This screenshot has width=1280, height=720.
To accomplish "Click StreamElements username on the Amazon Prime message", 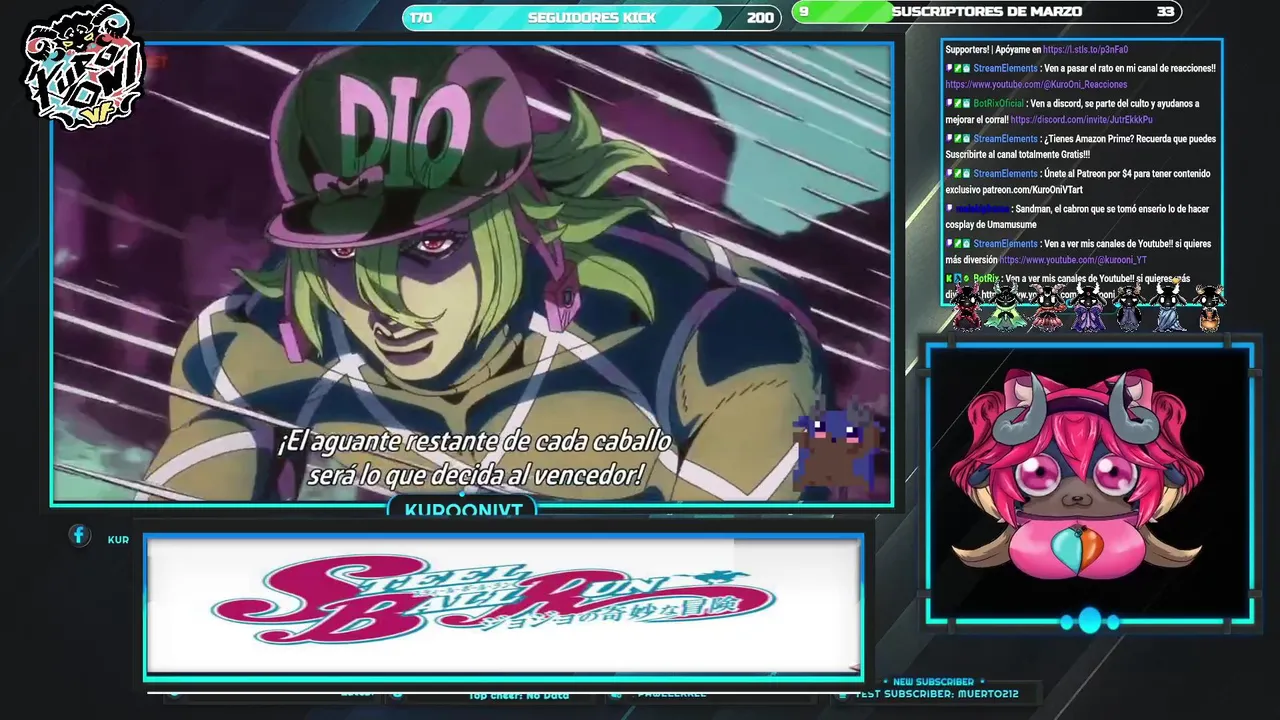I will tap(1006, 139).
